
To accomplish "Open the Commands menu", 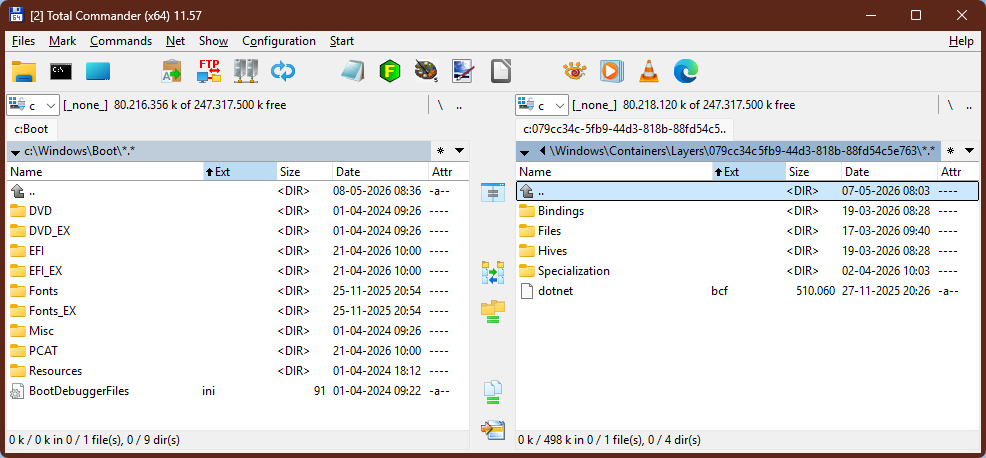I will click(x=121, y=41).
